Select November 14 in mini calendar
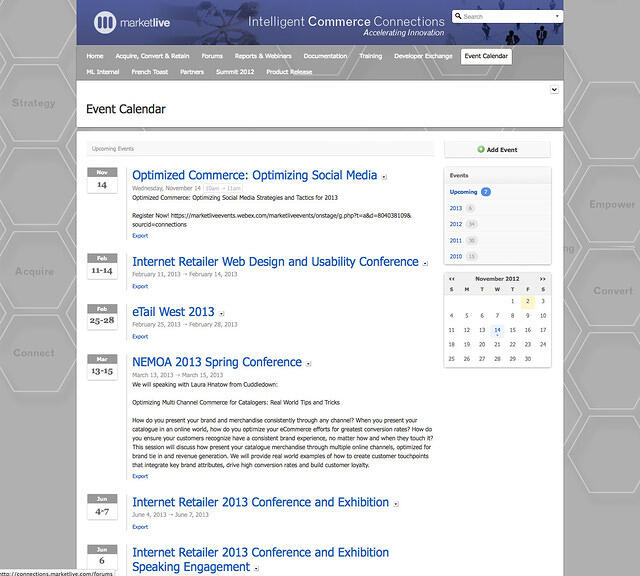 [497, 330]
